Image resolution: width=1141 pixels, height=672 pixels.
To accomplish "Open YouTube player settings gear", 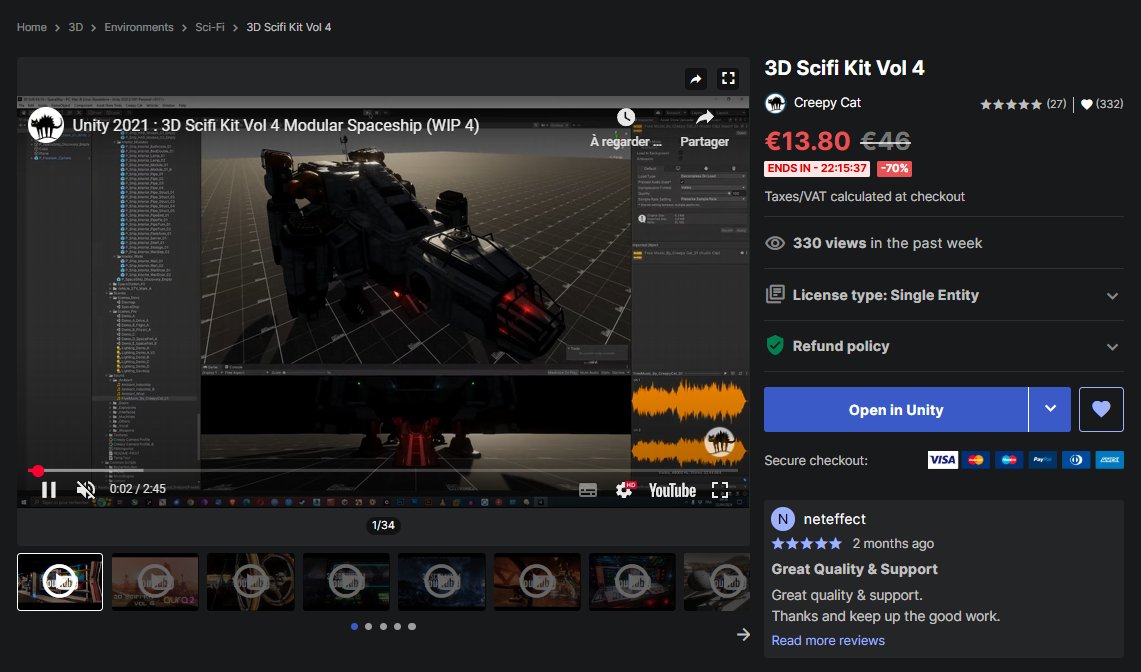I will (624, 490).
